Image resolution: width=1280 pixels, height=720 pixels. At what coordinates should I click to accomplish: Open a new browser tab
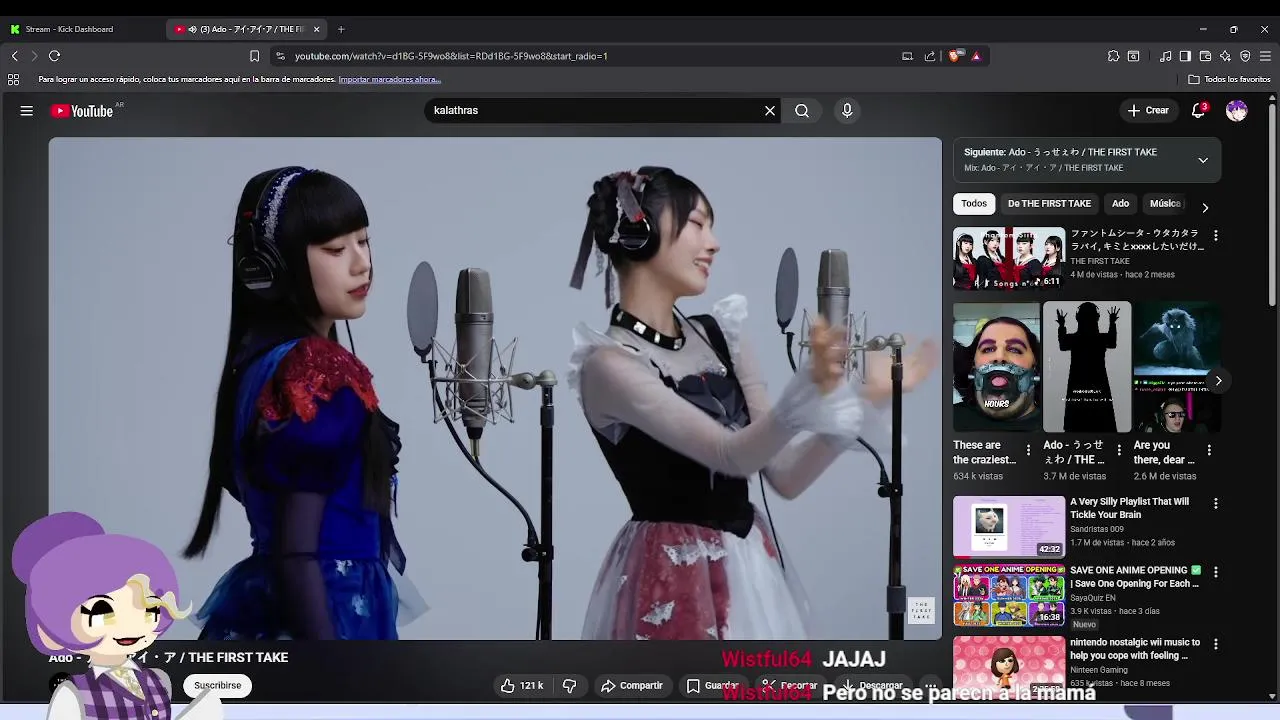click(341, 29)
